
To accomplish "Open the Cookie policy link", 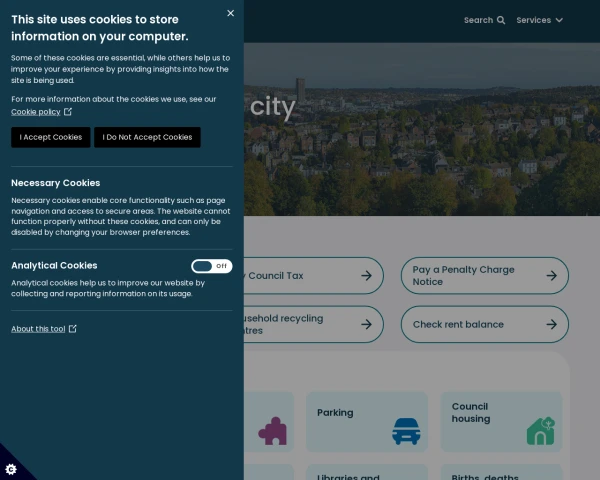I will click(35, 112).
